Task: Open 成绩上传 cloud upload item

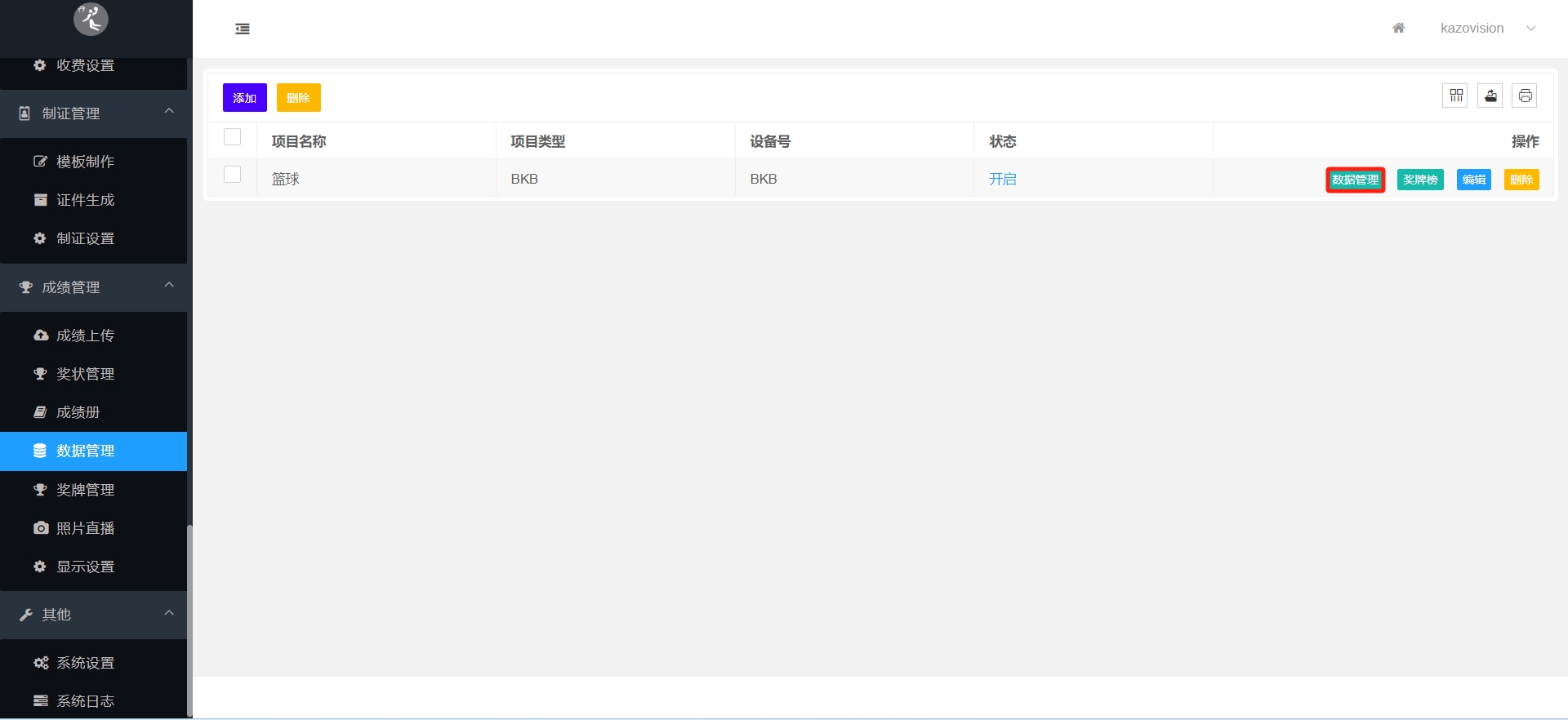Action: 85,336
